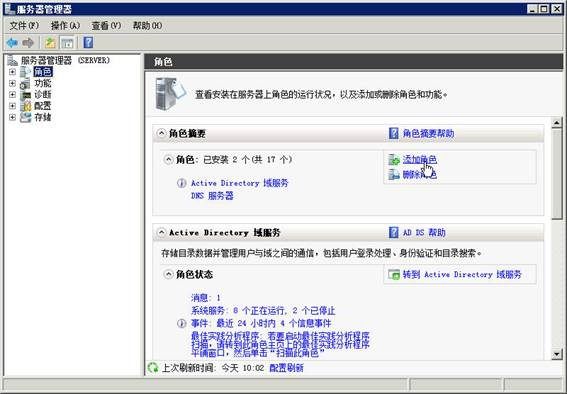Click the help icon next to 角色摘要帮助
Viewport: 567px width, 394px height.
coord(393,133)
